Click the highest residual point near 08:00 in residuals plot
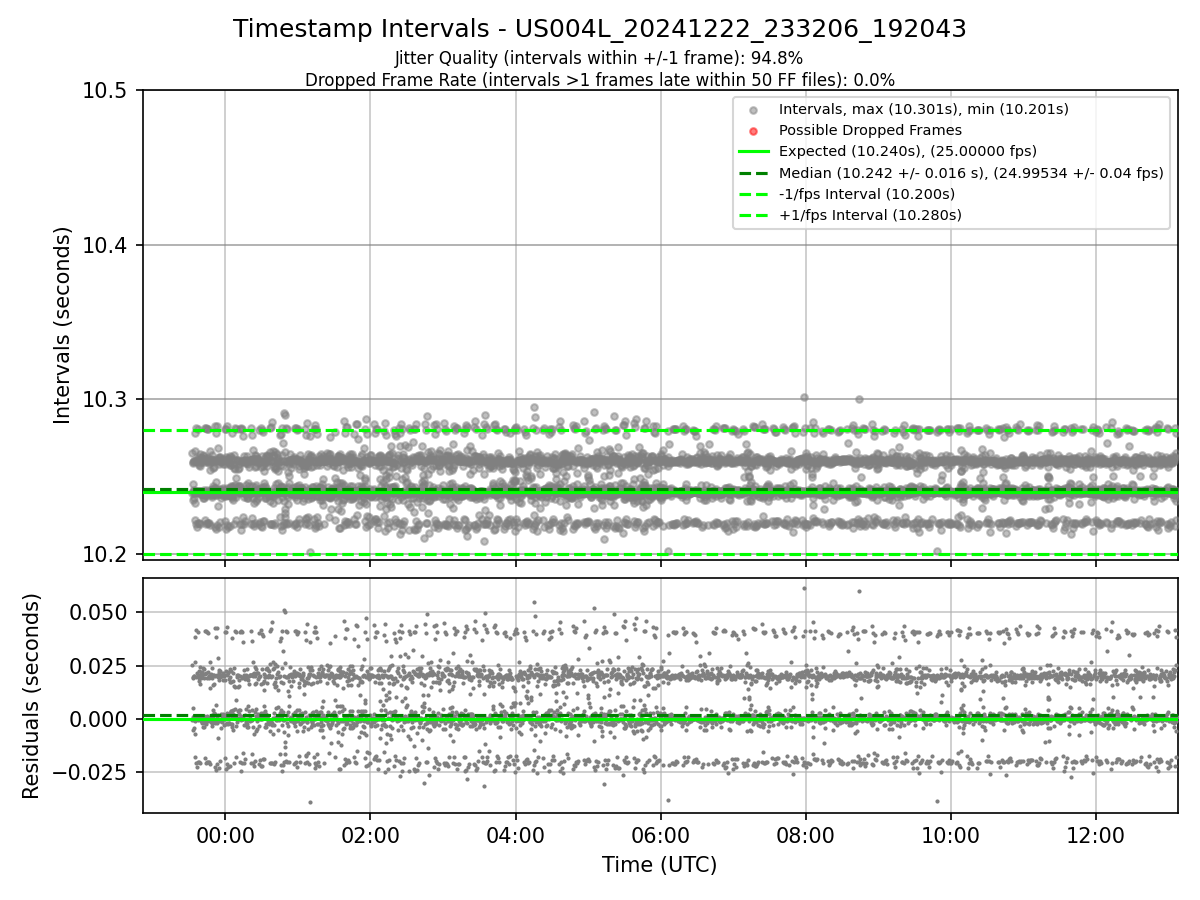This screenshot has width=1200, height=900. (804, 588)
